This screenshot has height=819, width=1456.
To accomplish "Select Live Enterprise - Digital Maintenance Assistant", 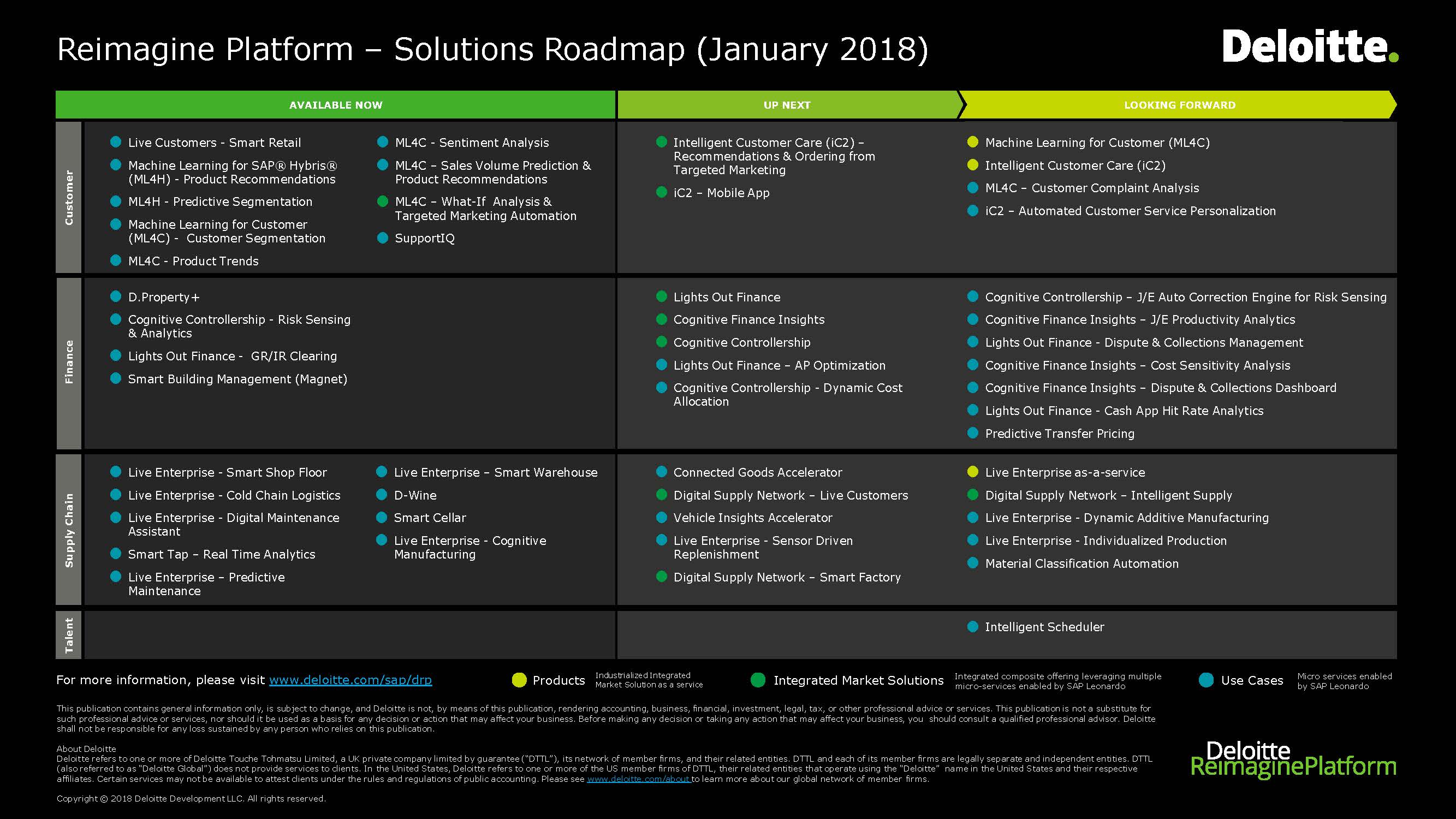I will (234, 525).
